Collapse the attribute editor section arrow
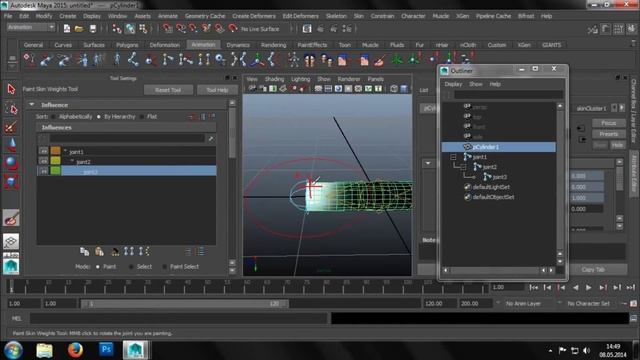 428,163
